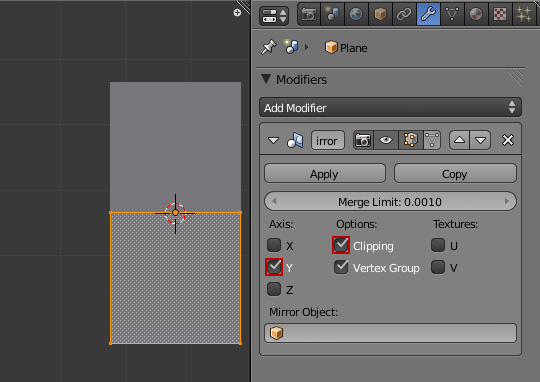This screenshot has height=382, width=540.
Task: Enable the X axis checkbox
Action: pyautogui.click(x=274, y=245)
